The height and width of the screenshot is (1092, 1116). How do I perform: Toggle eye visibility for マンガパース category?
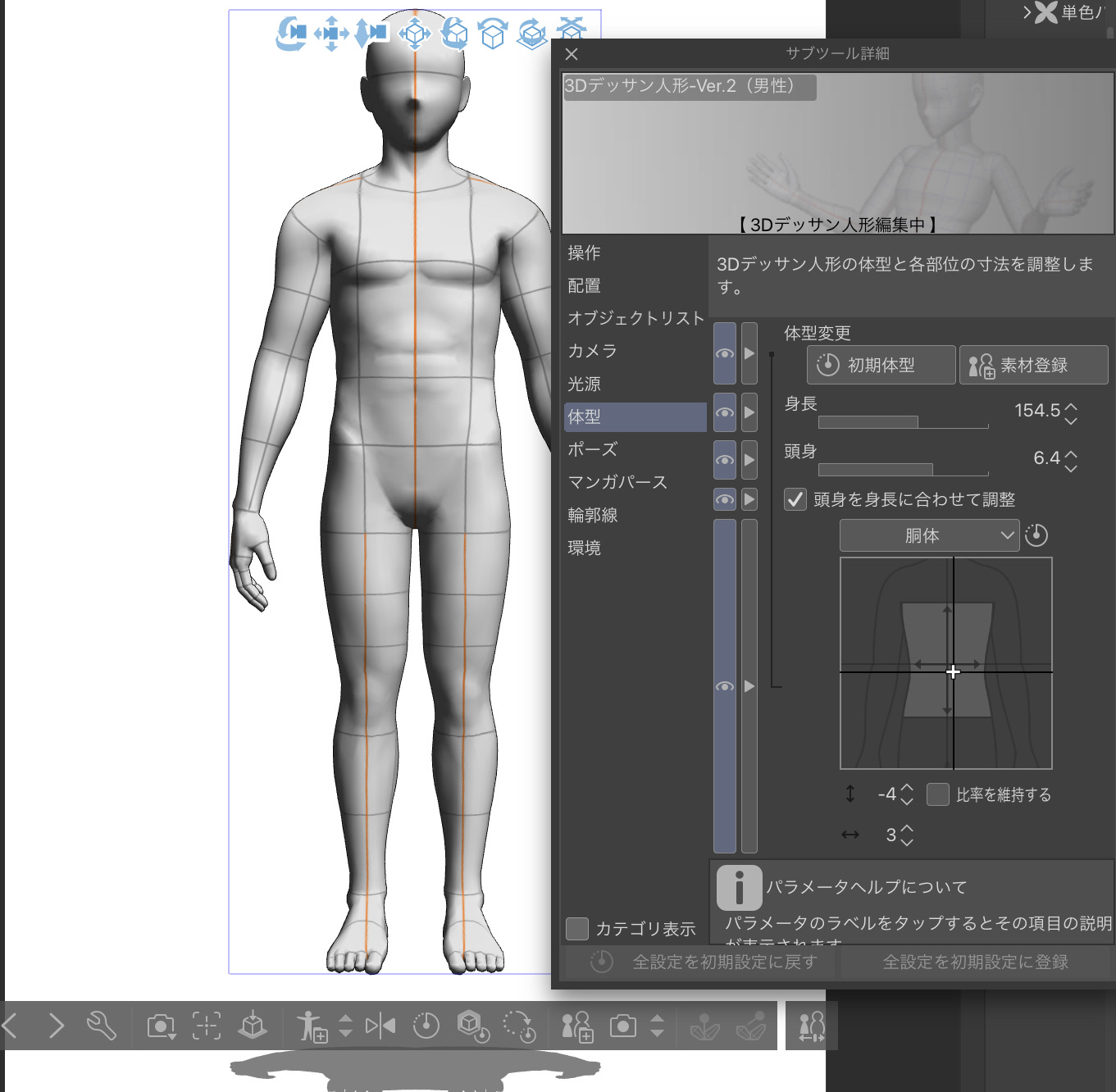pos(725,499)
